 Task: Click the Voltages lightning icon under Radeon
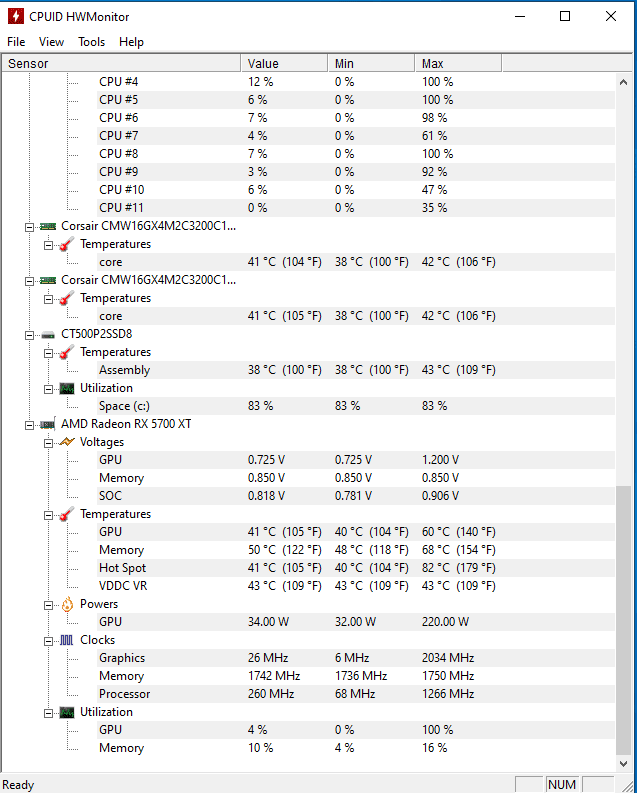click(66, 442)
